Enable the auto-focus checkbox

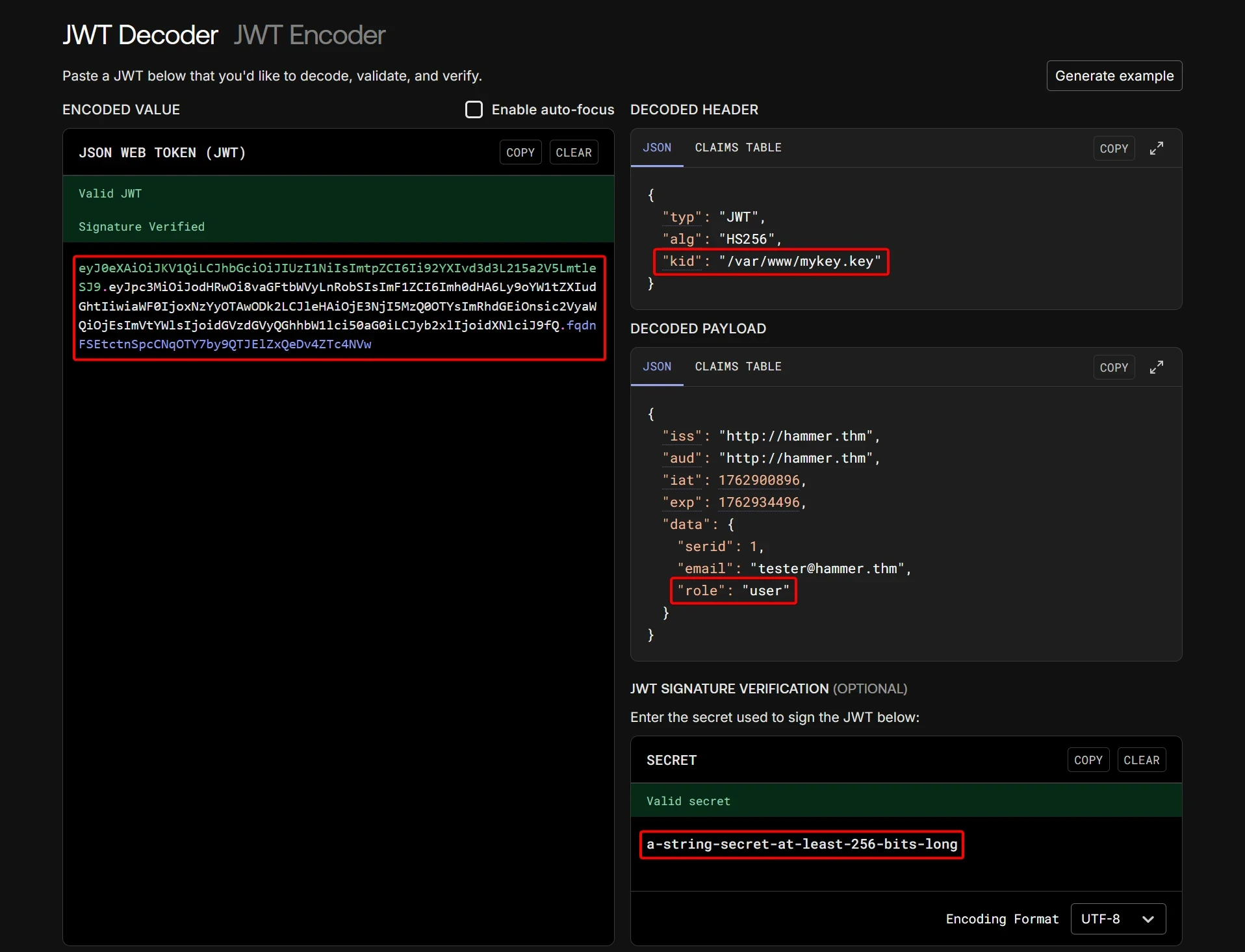pos(474,110)
